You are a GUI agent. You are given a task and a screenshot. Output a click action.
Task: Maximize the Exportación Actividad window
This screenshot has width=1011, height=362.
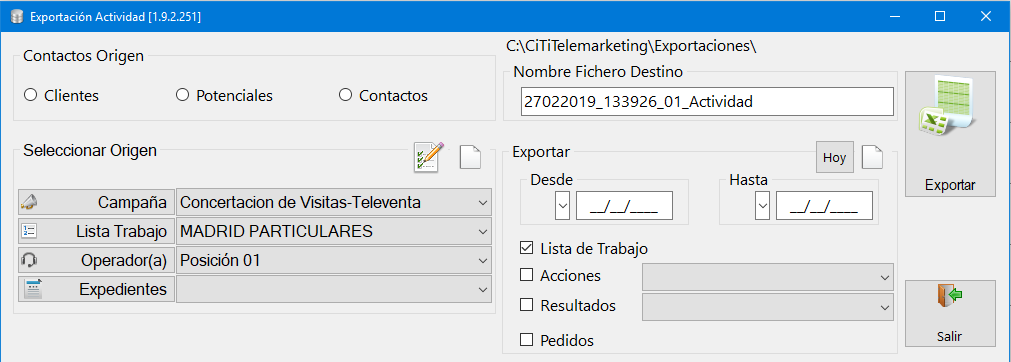940,16
